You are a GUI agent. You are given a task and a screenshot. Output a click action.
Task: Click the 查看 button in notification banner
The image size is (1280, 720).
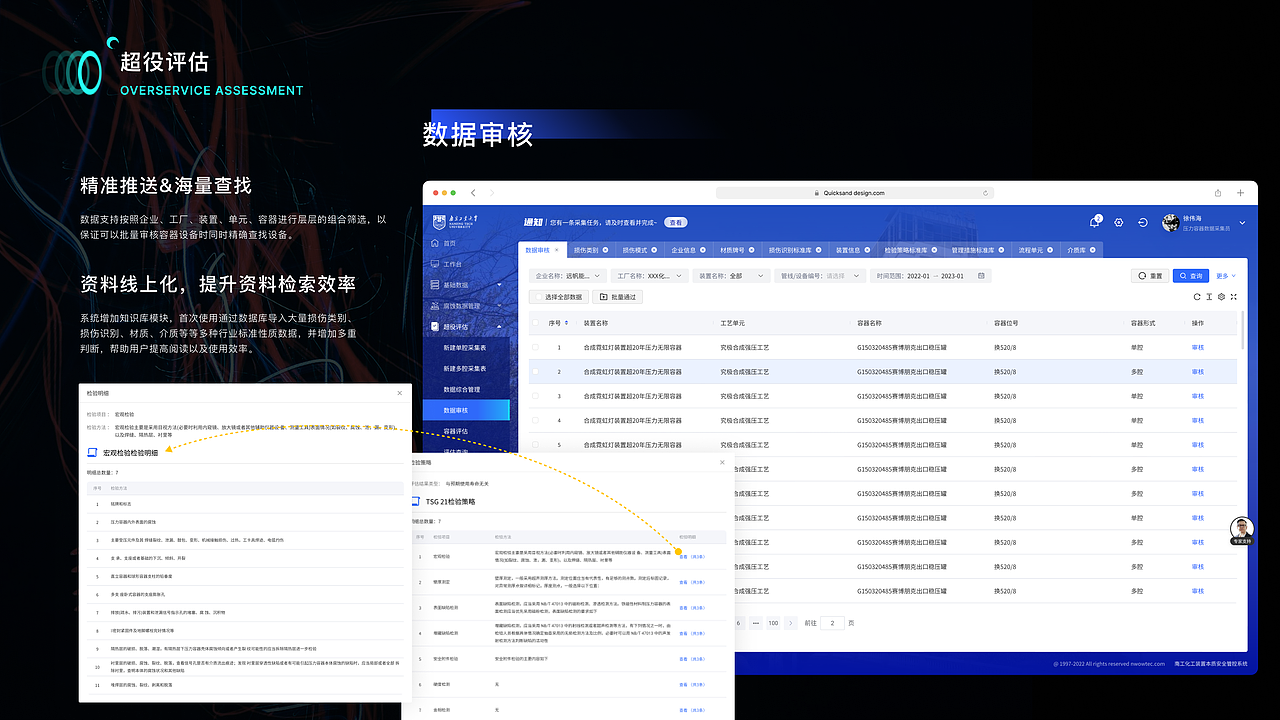pos(676,222)
